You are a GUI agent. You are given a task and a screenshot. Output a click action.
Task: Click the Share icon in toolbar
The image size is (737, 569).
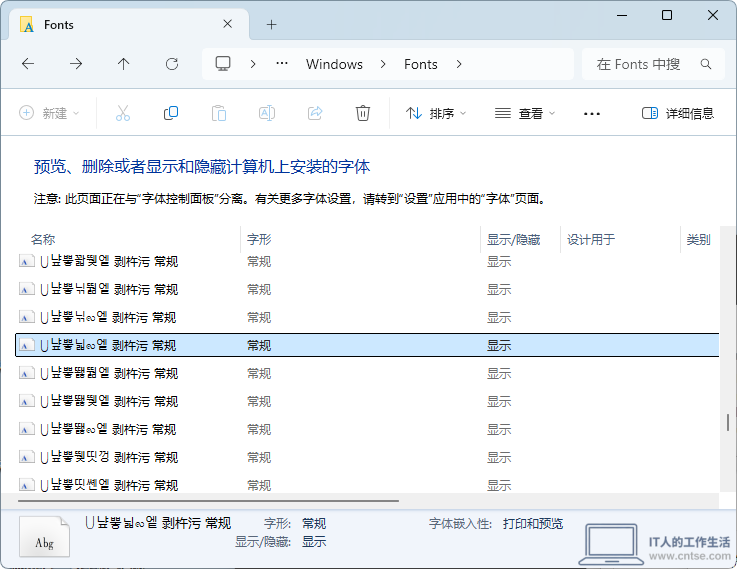[x=315, y=113]
